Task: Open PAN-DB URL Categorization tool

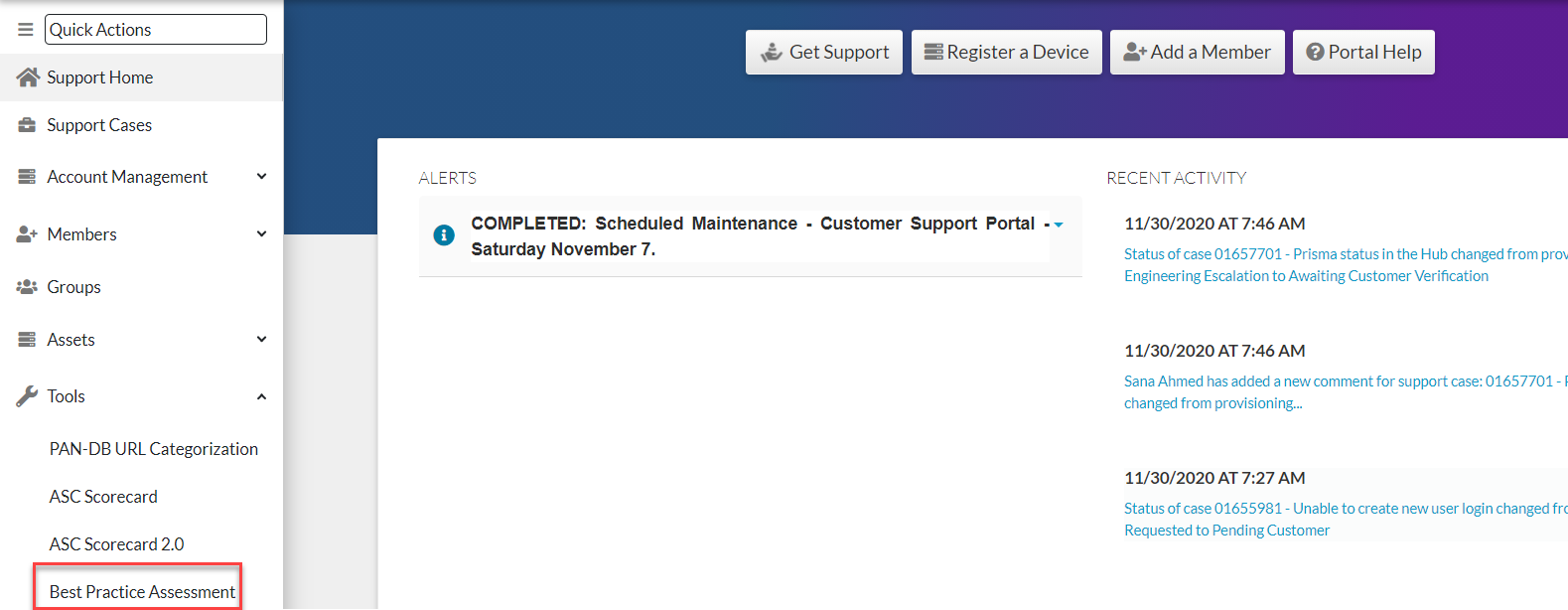Action: 154,449
